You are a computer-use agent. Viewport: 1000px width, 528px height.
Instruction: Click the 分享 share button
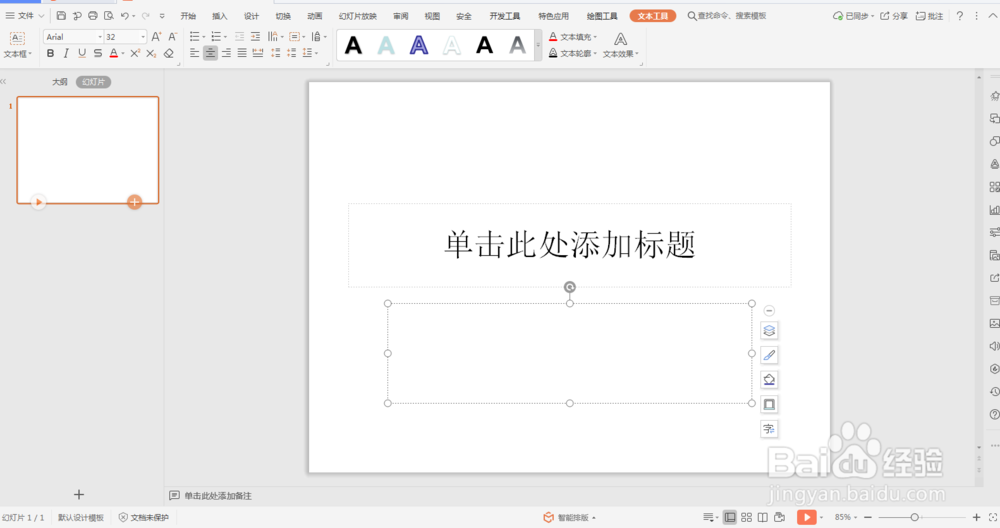pyautogui.click(x=894, y=16)
